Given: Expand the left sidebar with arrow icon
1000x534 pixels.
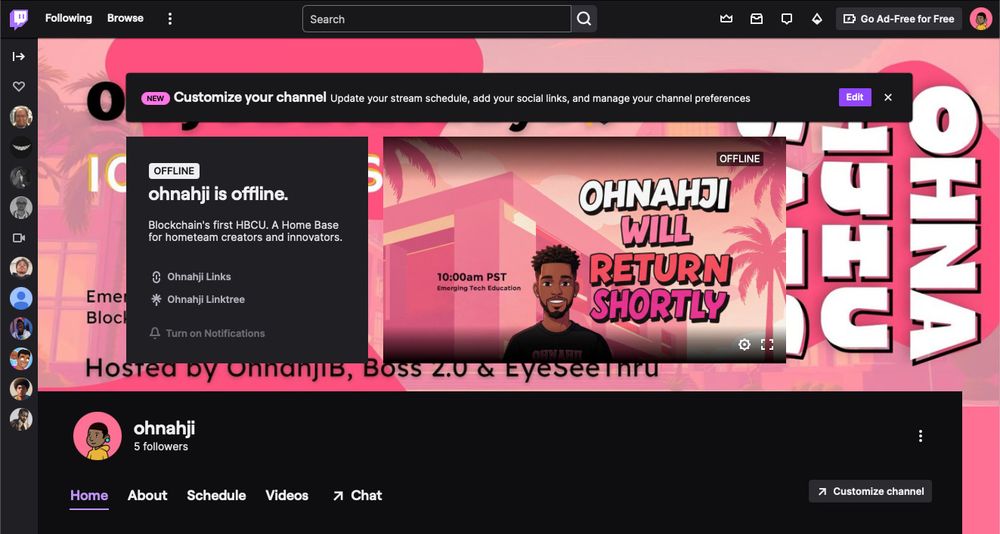Looking at the screenshot, I should [x=18, y=57].
